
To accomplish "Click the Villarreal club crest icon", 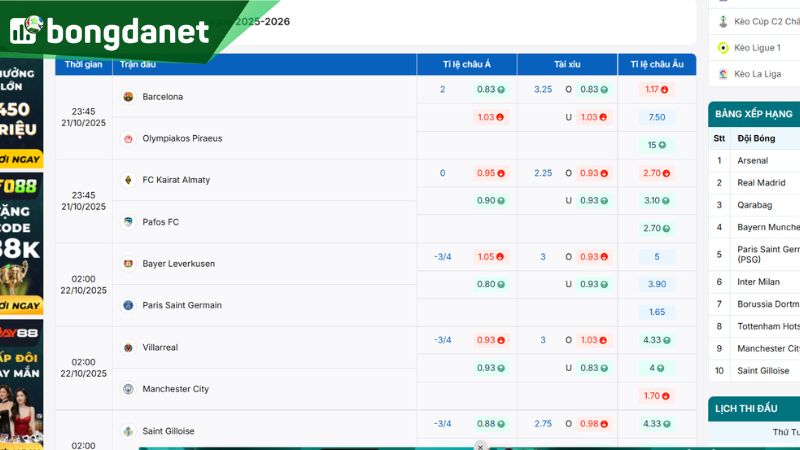I will point(128,348).
